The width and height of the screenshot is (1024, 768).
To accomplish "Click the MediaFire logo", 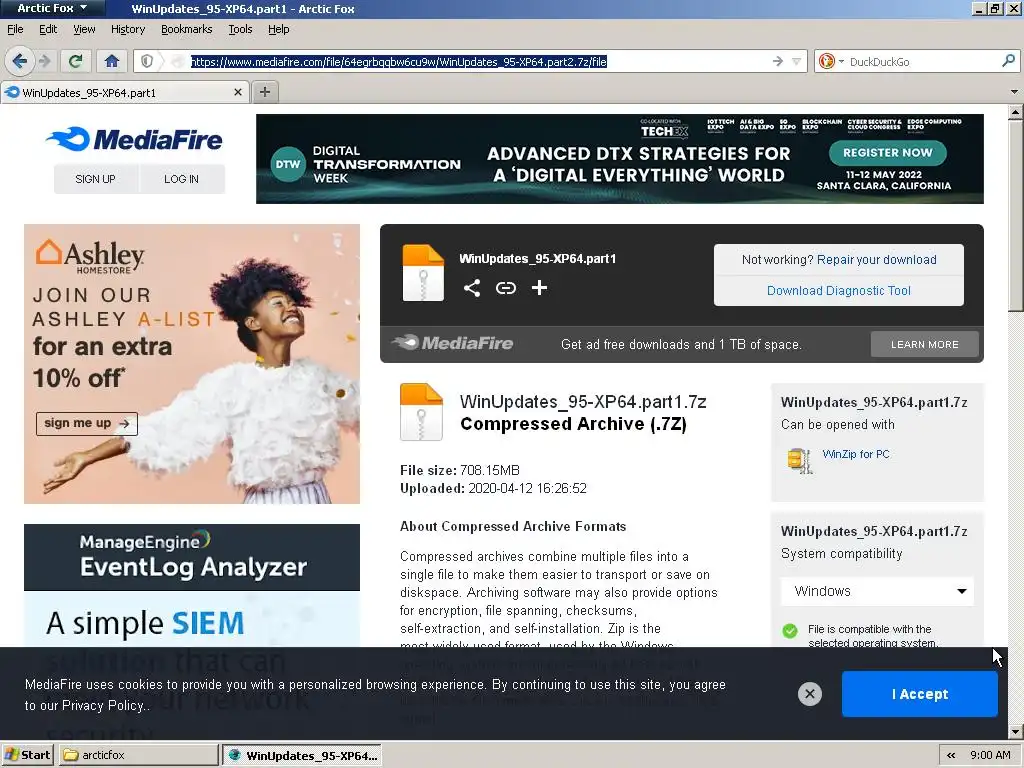I will 134,139.
